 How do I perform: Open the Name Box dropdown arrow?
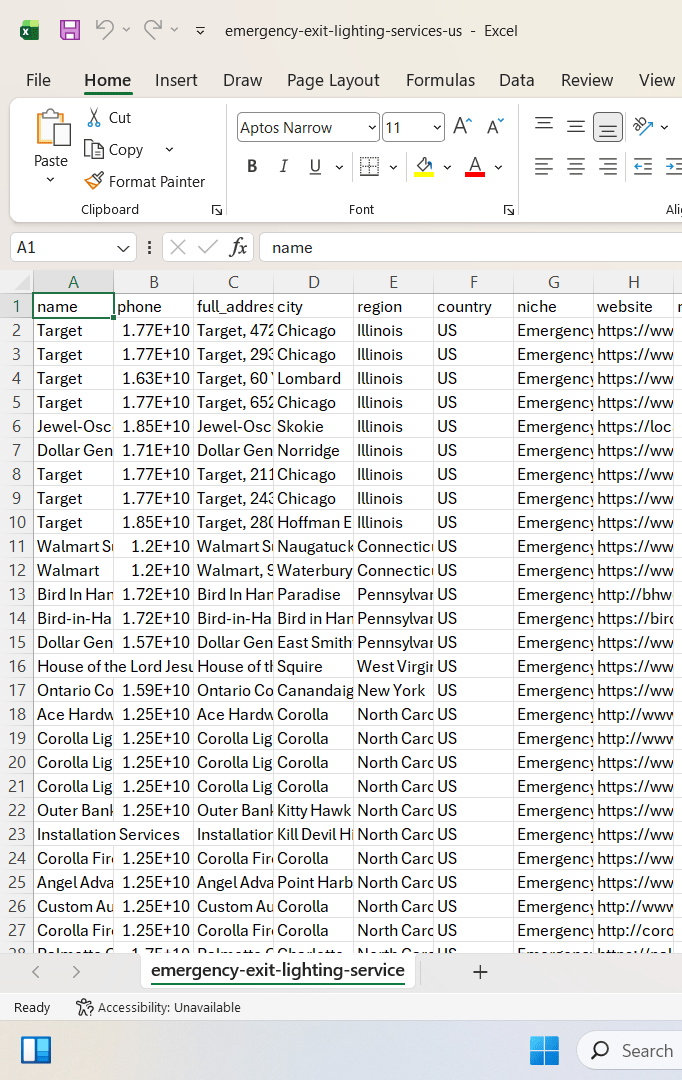[123, 248]
